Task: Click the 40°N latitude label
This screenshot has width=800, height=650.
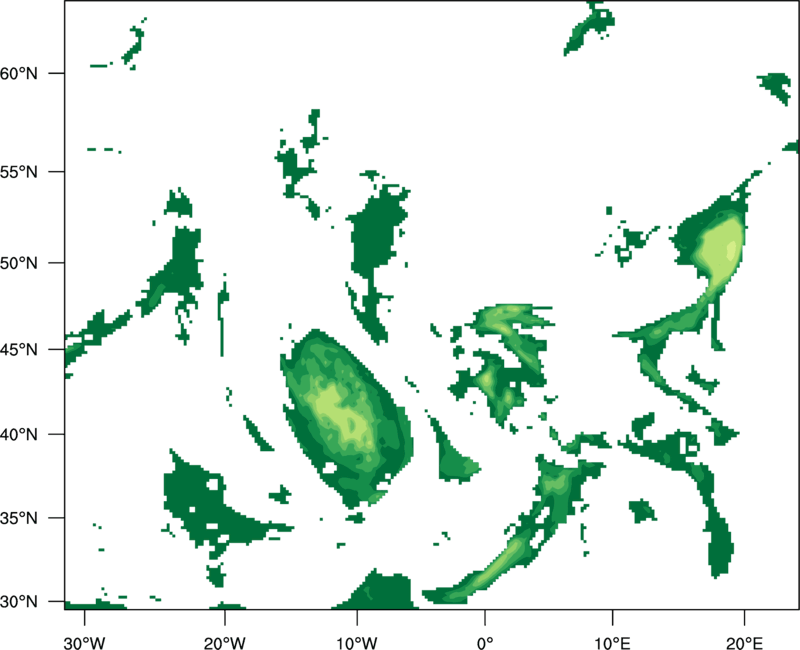Action: tap(19, 435)
